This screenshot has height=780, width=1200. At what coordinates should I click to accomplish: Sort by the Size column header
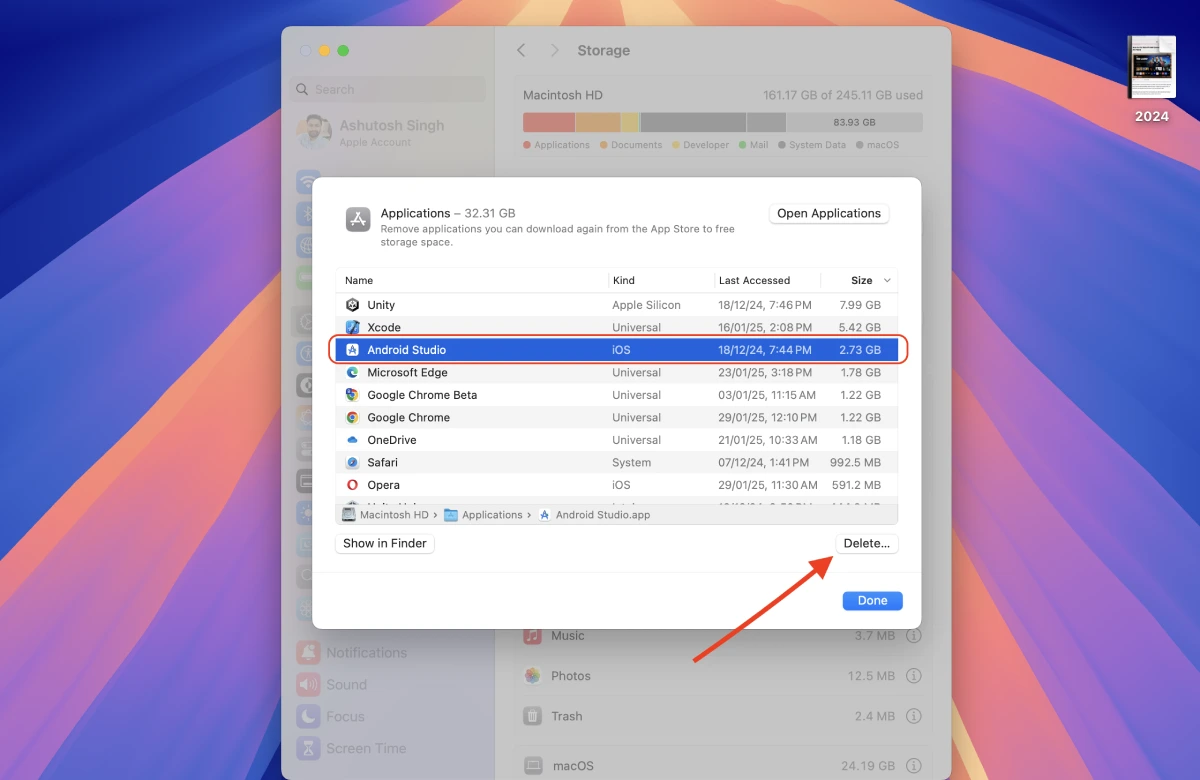(861, 280)
